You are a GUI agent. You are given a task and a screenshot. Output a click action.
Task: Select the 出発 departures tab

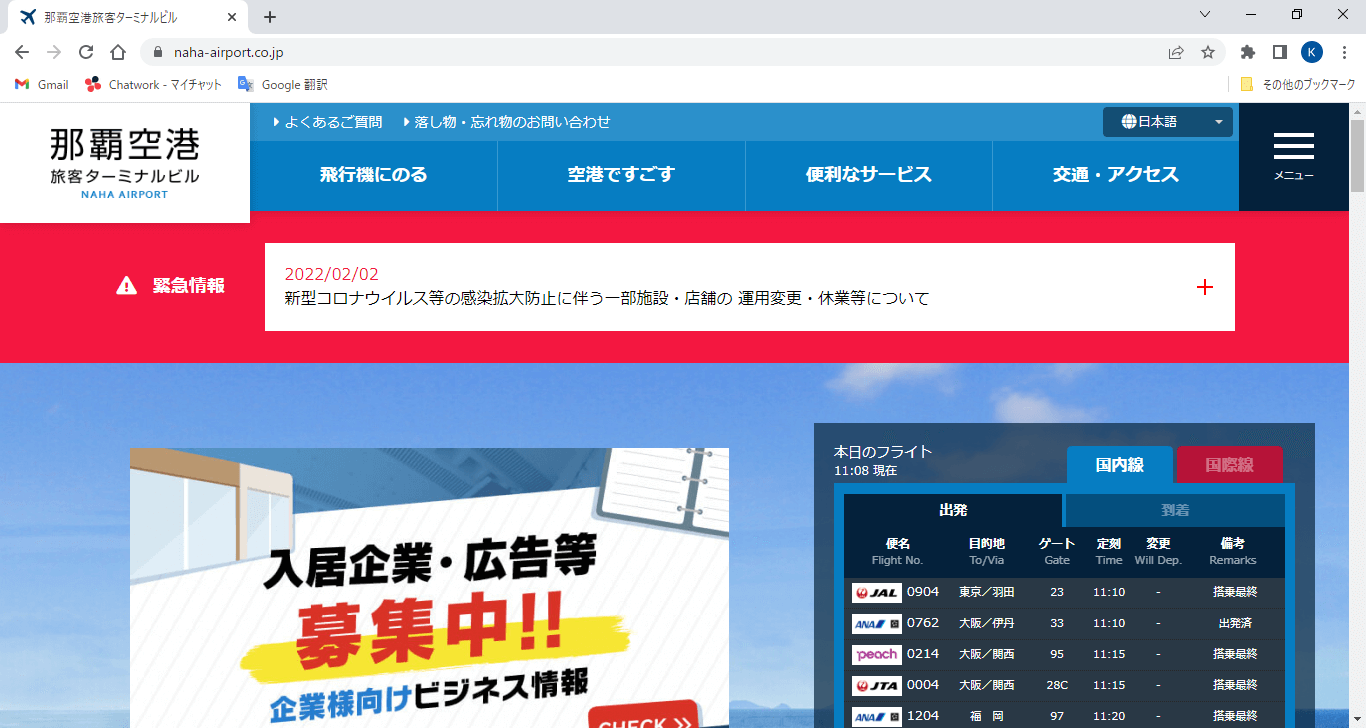(x=953, y=510)
